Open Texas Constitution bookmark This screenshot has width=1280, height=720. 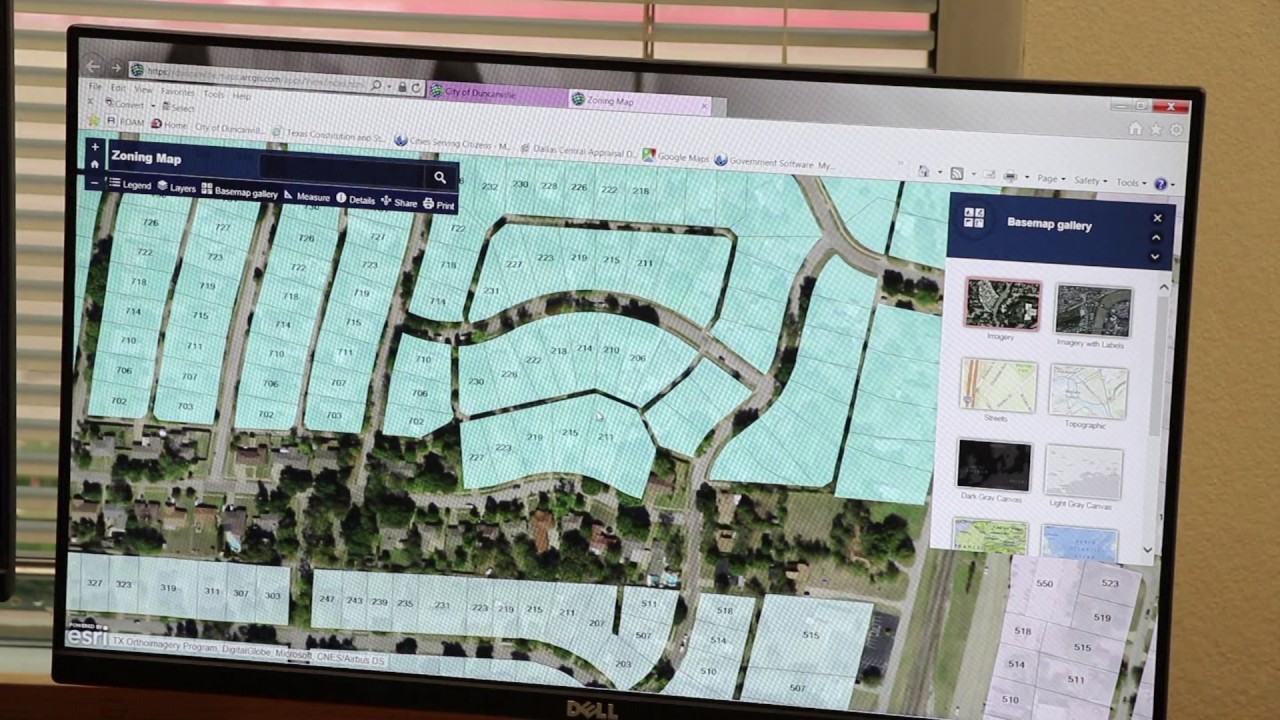click(328, 135)
